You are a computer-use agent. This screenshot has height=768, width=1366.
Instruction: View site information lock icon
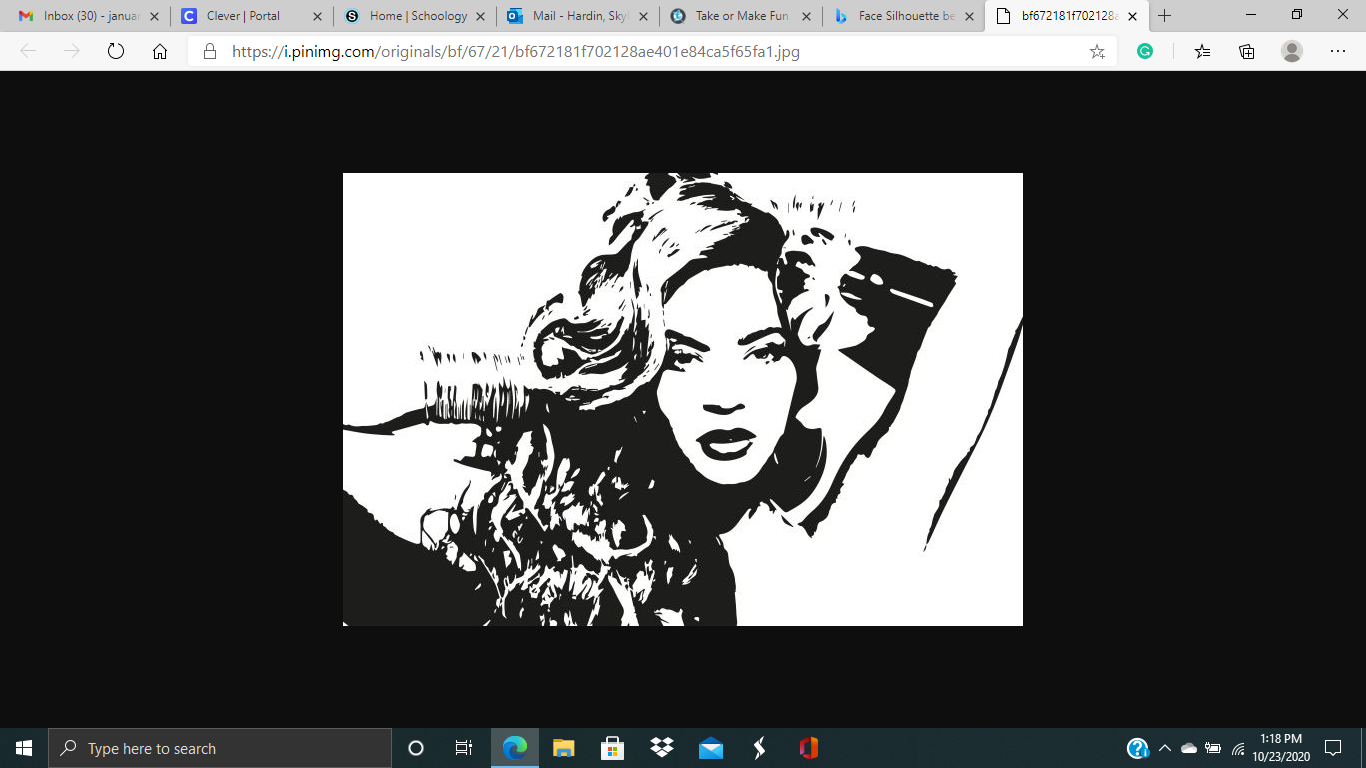[210, 52]
